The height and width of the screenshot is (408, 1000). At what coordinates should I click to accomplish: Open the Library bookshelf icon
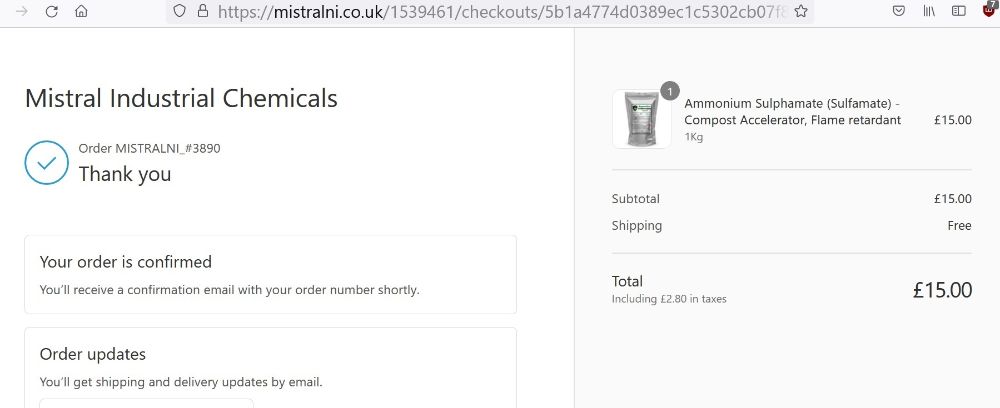929,11
